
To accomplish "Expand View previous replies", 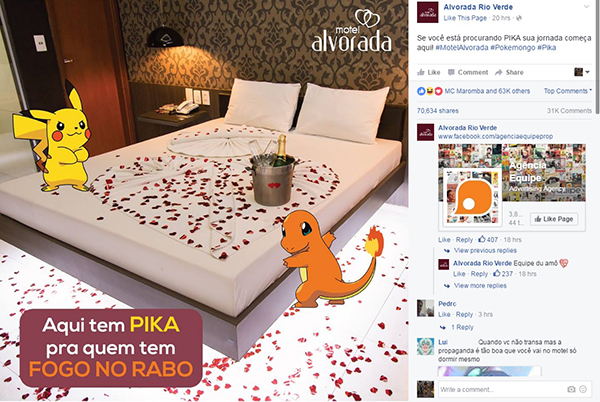I will (485, 251).
